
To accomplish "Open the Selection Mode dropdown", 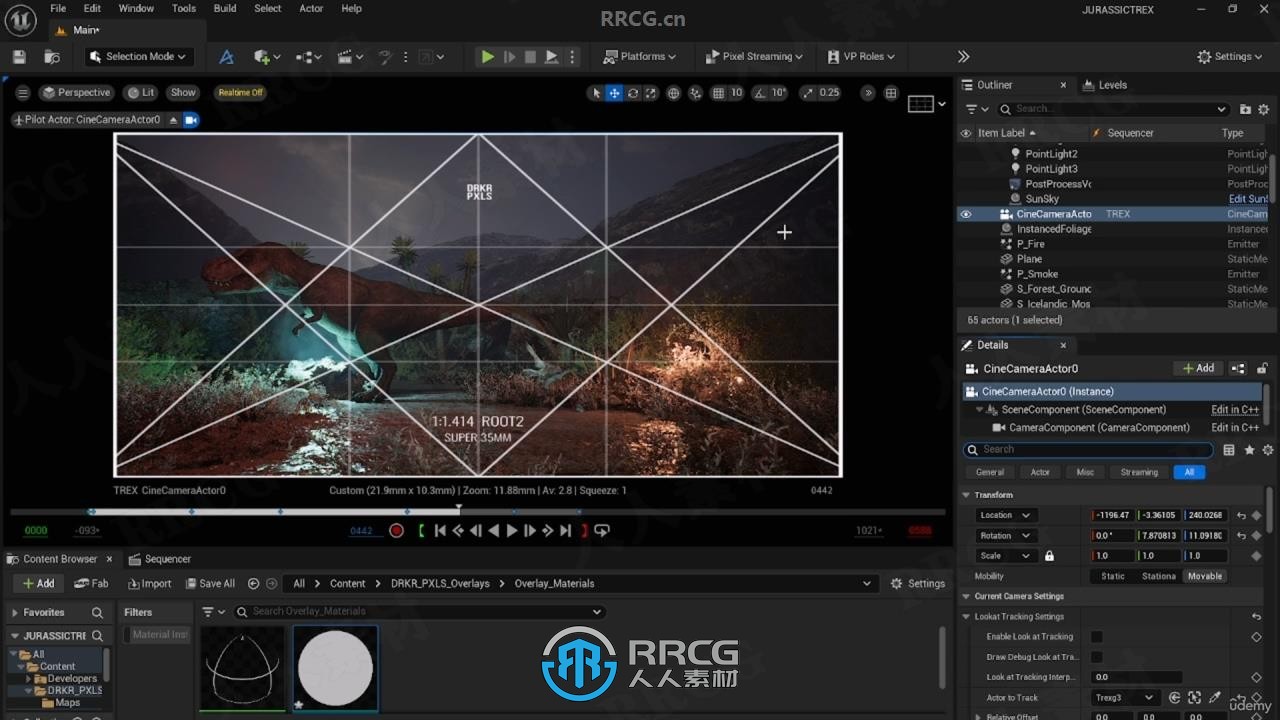I will click(137, 57).
